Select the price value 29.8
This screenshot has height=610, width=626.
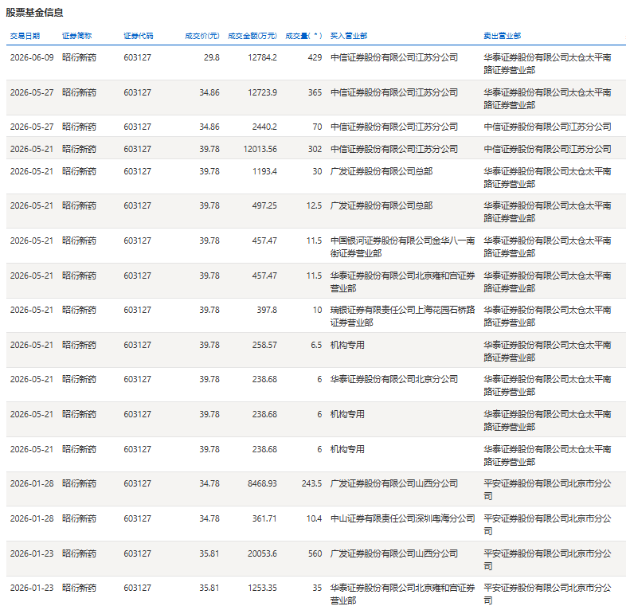coord(212,57)
